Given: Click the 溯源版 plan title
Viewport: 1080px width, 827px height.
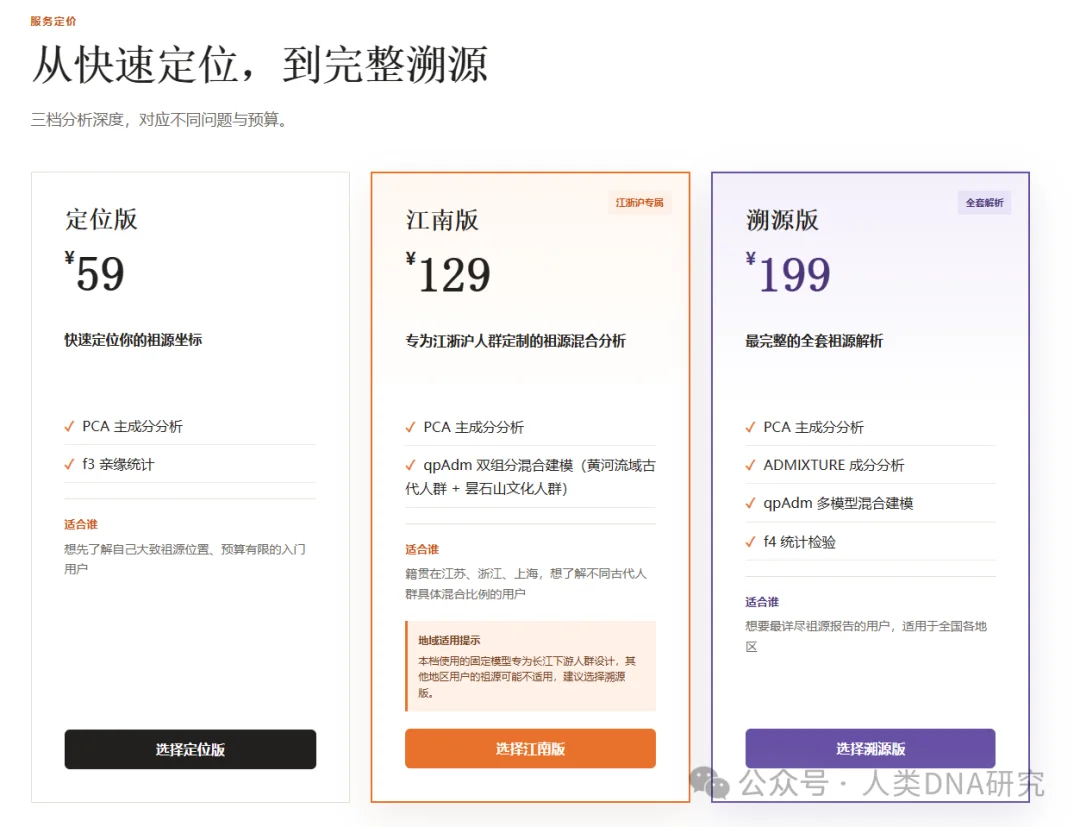Looking at the screenshot, I should coord(782,220).
